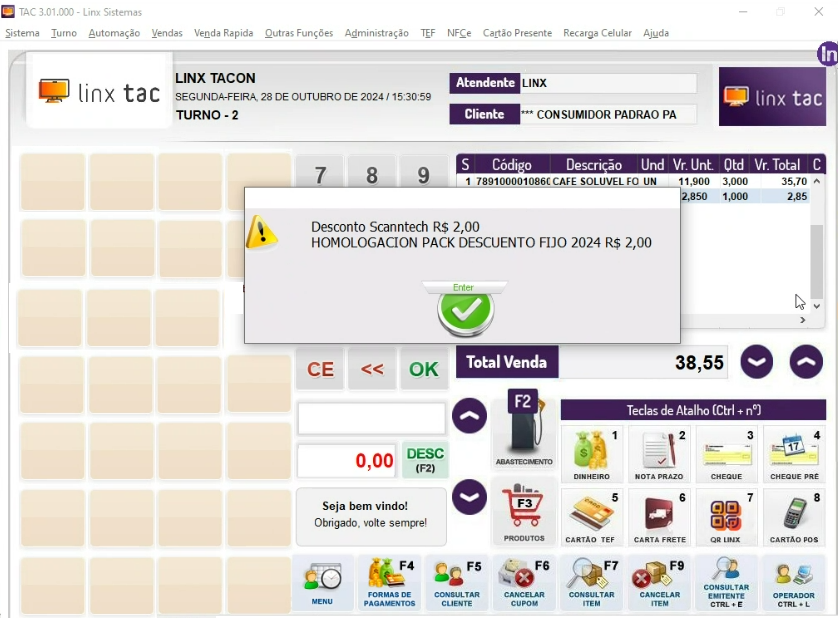Image resolution: width=838 pixels, height=632 pixels.
Task: Open the Recarga Celular menu
Action: coord(598,33)
